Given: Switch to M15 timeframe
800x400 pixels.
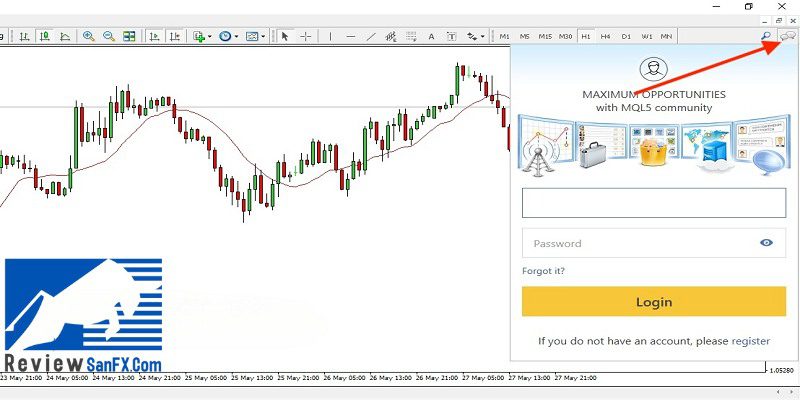Looking at the screenshot, I should (545, 36).
